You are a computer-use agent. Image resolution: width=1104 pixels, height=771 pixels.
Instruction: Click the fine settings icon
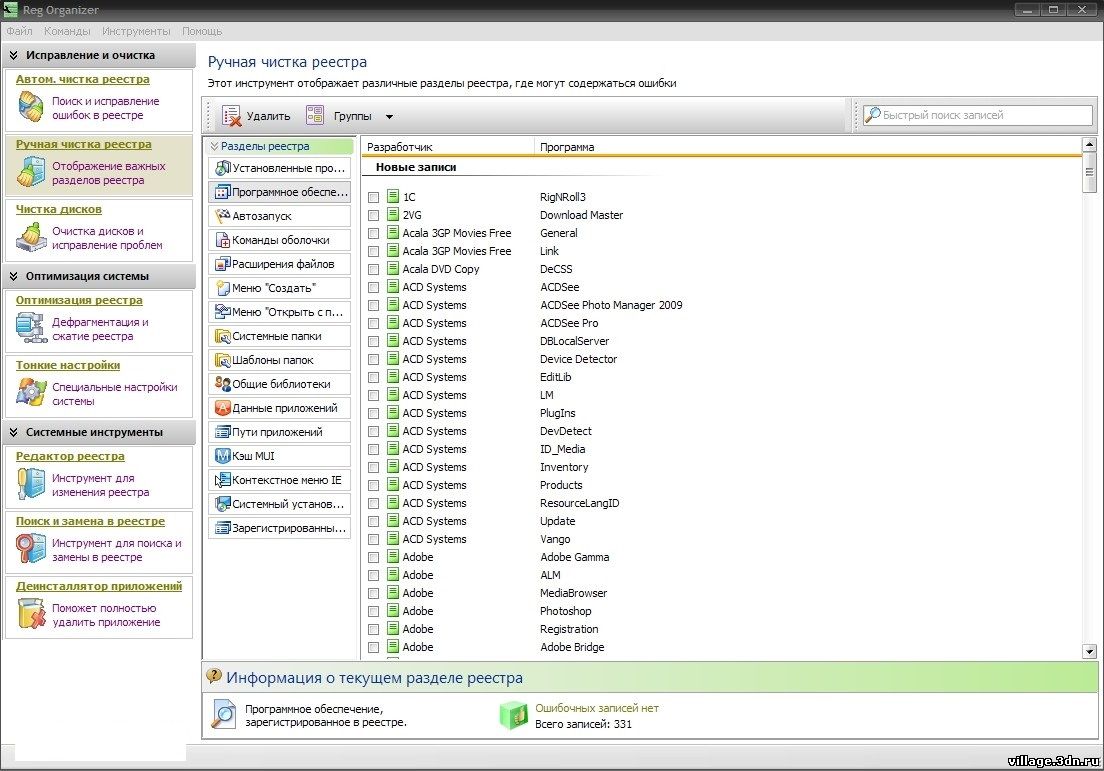tap(31, 394)
